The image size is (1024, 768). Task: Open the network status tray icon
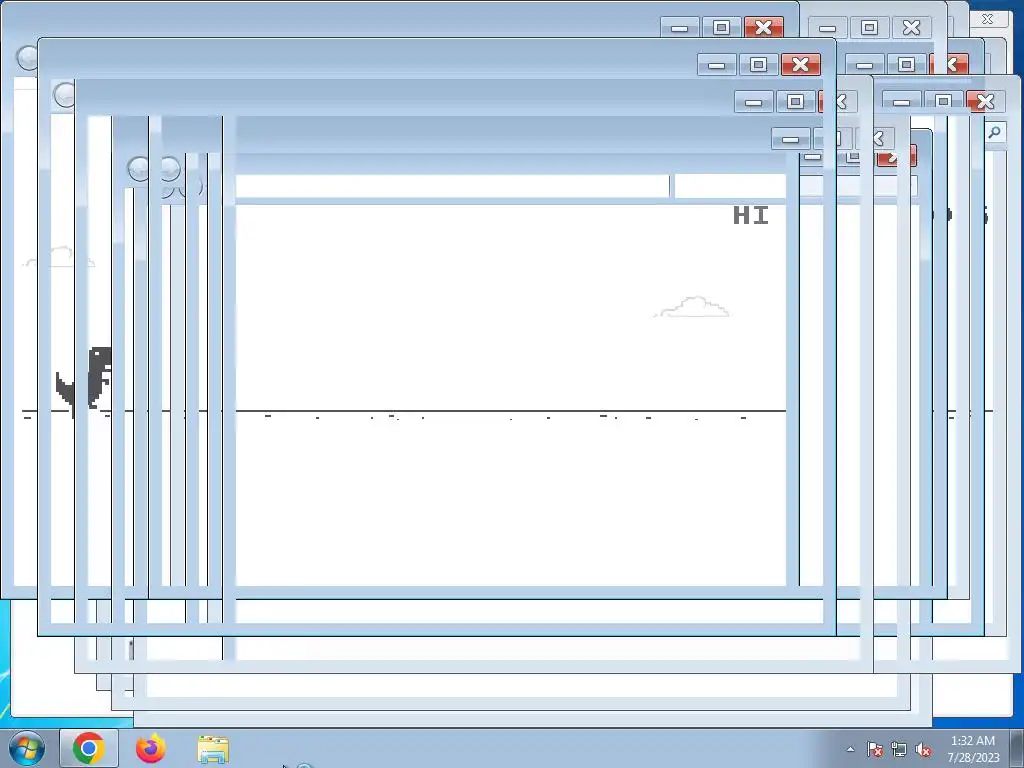[899, 749]
